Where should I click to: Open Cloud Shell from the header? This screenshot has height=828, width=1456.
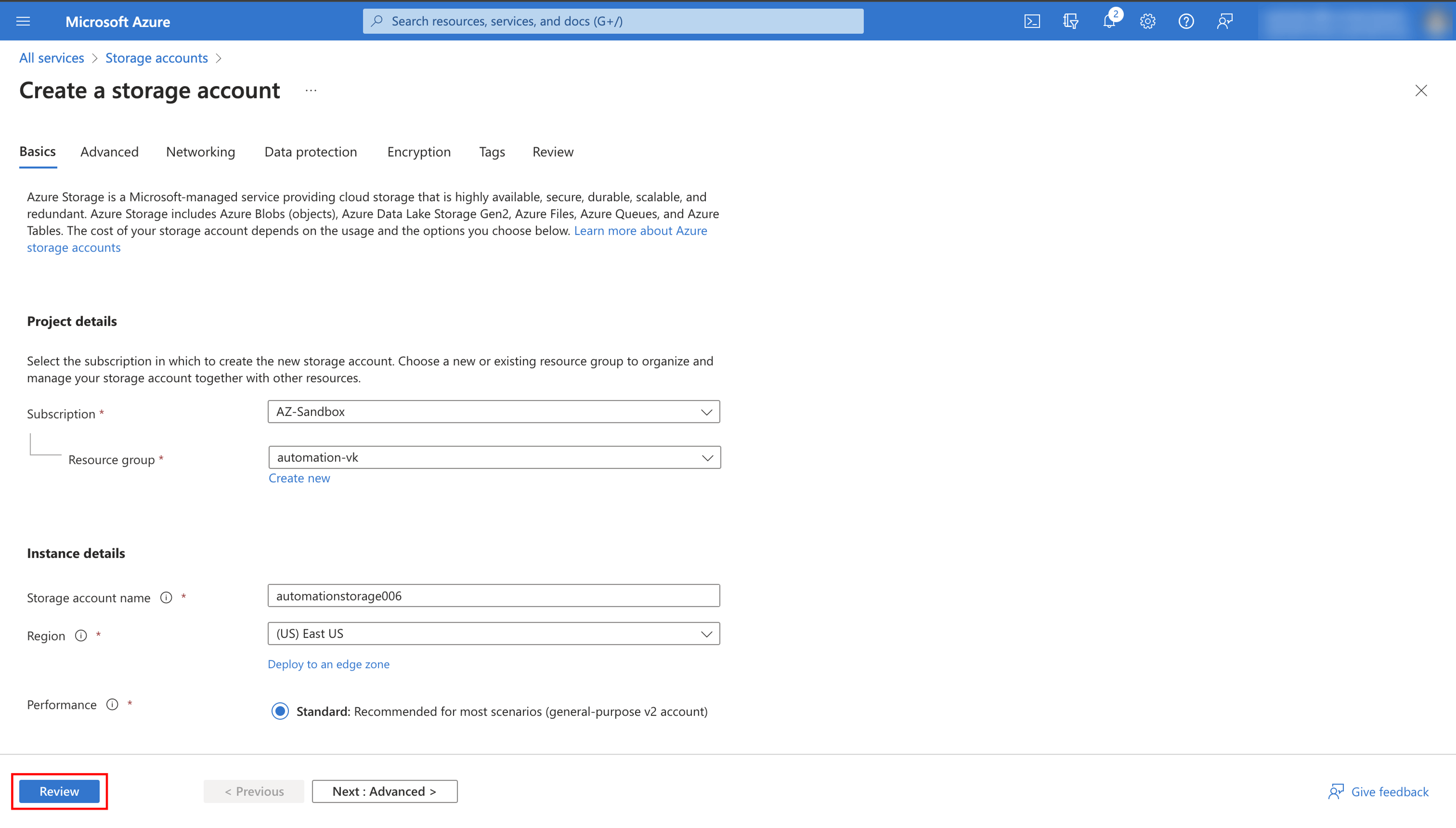[x=1032, y=22]
